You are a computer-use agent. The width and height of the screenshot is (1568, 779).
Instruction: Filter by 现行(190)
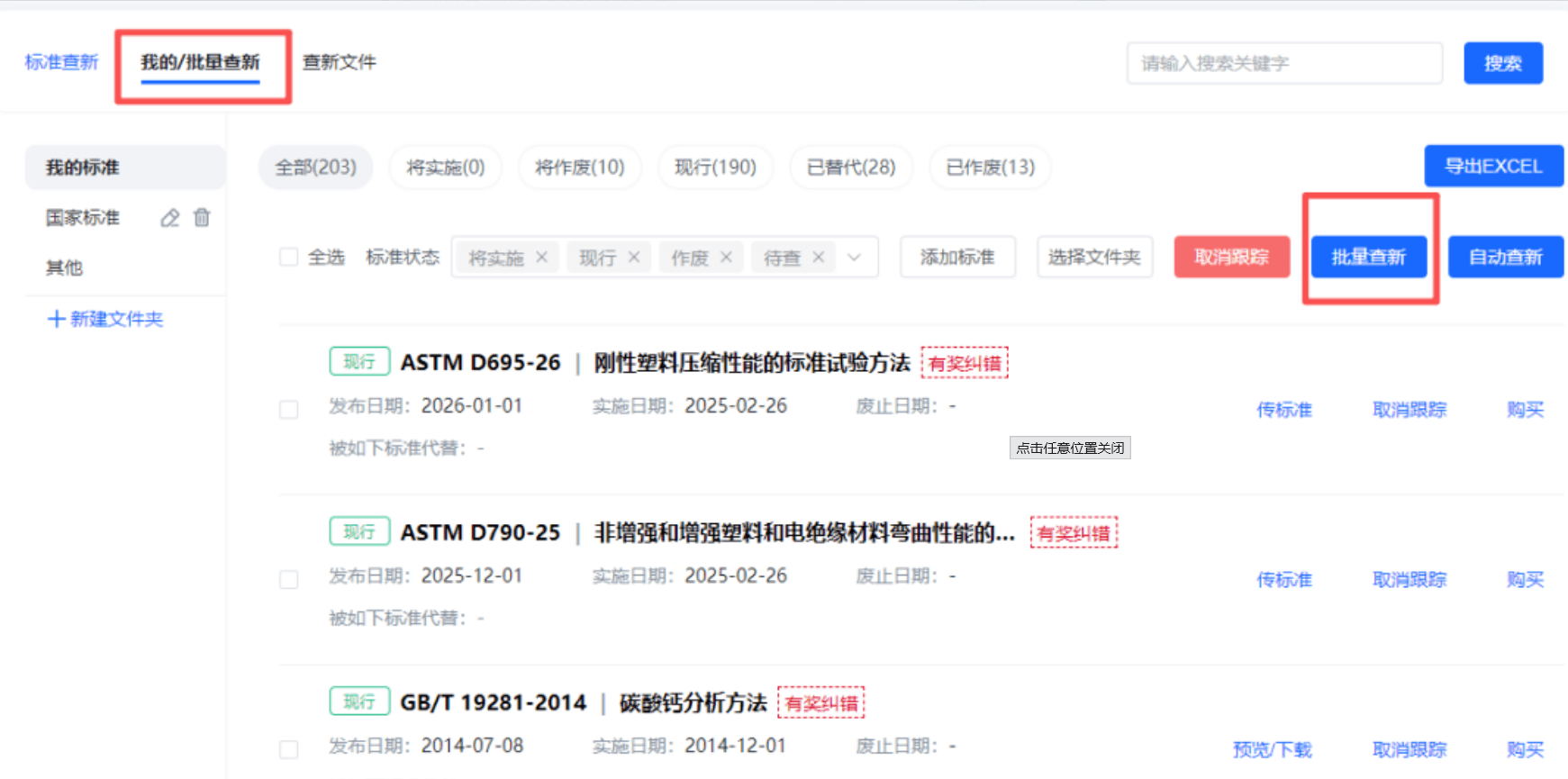click(715, 168)
